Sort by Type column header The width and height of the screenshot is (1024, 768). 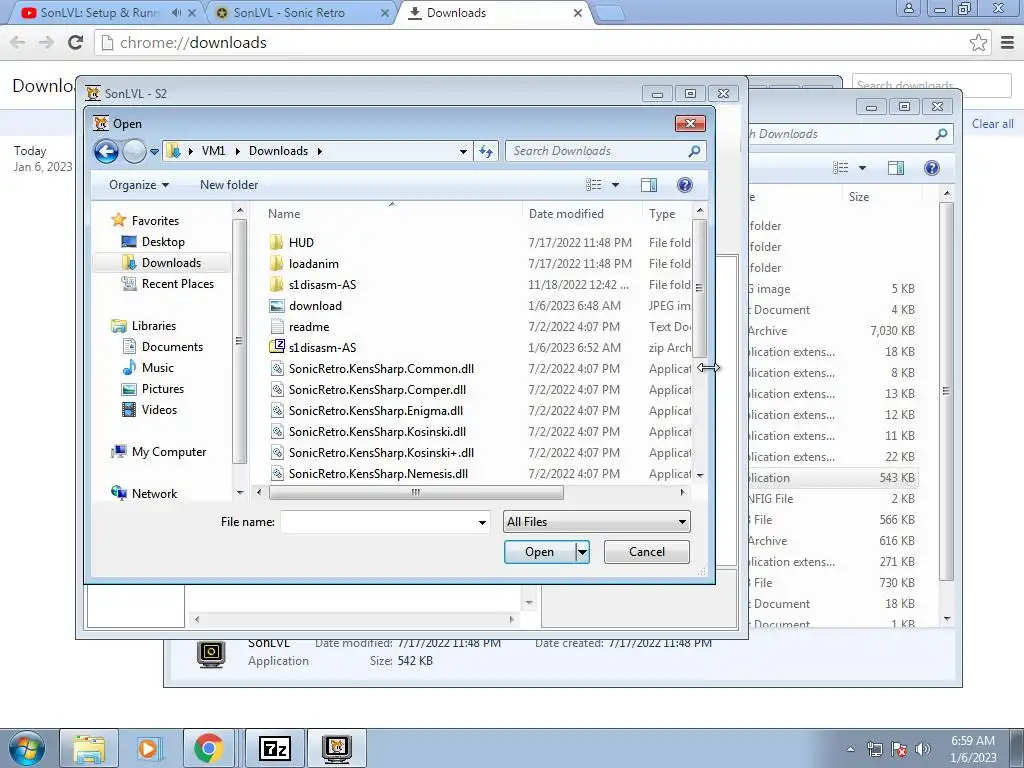pyautogui.click(x=662, y=214)
